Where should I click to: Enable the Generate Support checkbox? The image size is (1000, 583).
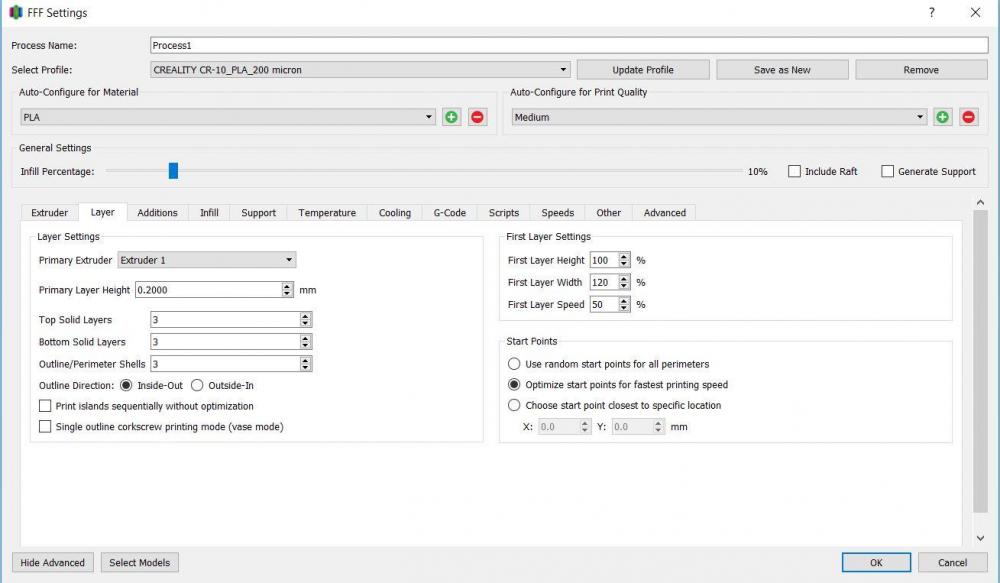click(x=887, y=171)
